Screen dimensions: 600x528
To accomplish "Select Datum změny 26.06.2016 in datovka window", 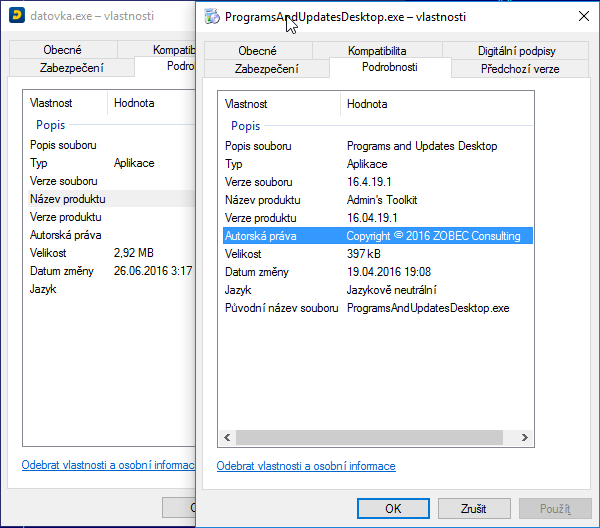I will pyautogui.click(x=112, y=271).
